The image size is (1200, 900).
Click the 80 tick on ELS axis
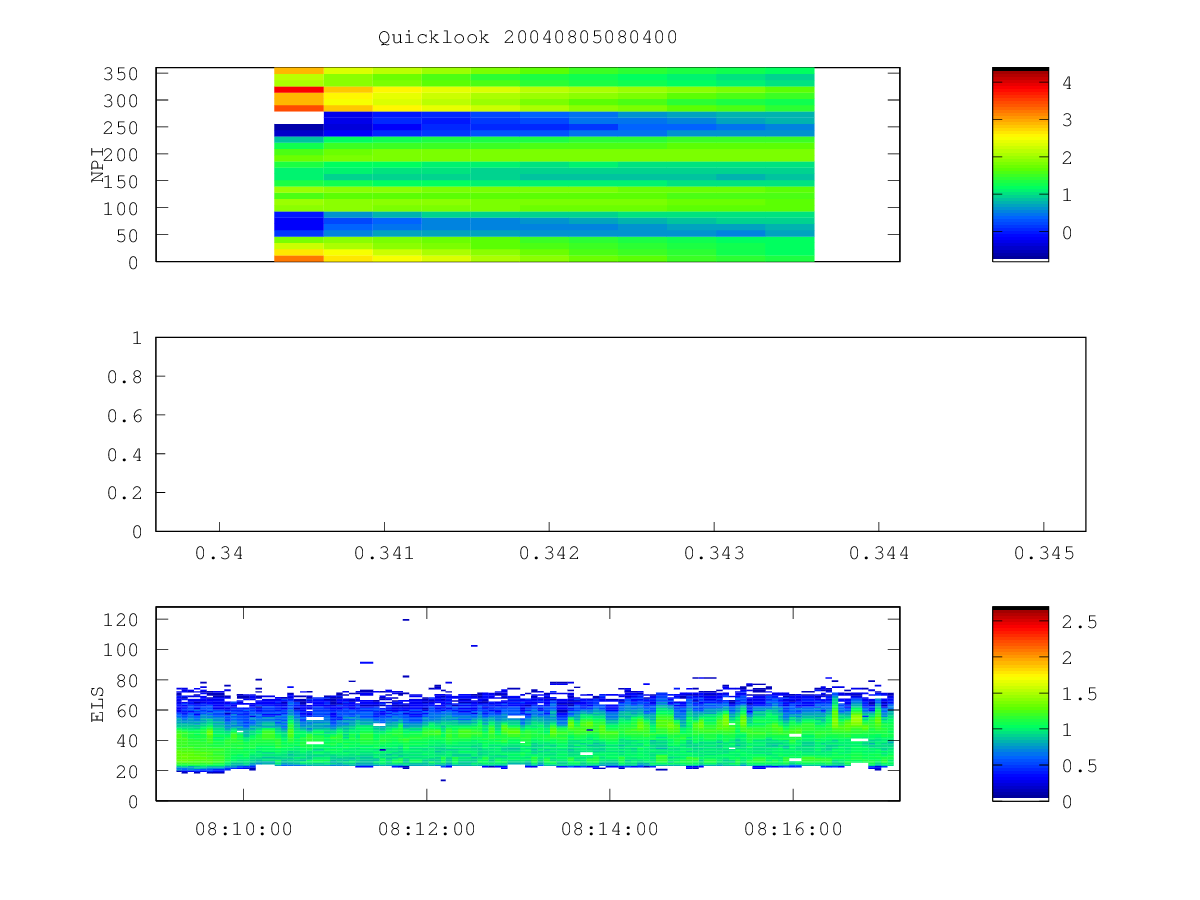(129, 680)
